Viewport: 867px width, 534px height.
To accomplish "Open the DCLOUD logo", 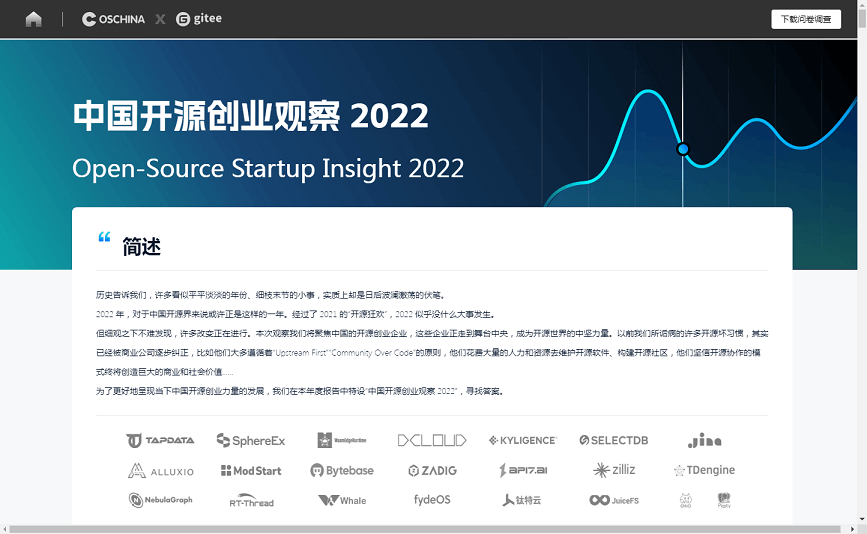I will coord(432,441).
